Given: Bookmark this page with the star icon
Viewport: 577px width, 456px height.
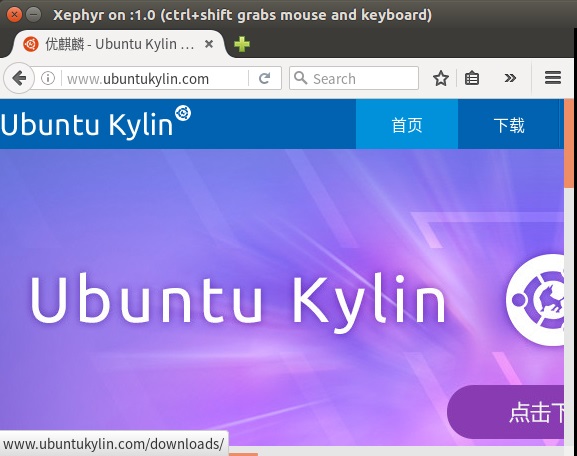Looking at the screenshot, I should (x=440, y=78).
